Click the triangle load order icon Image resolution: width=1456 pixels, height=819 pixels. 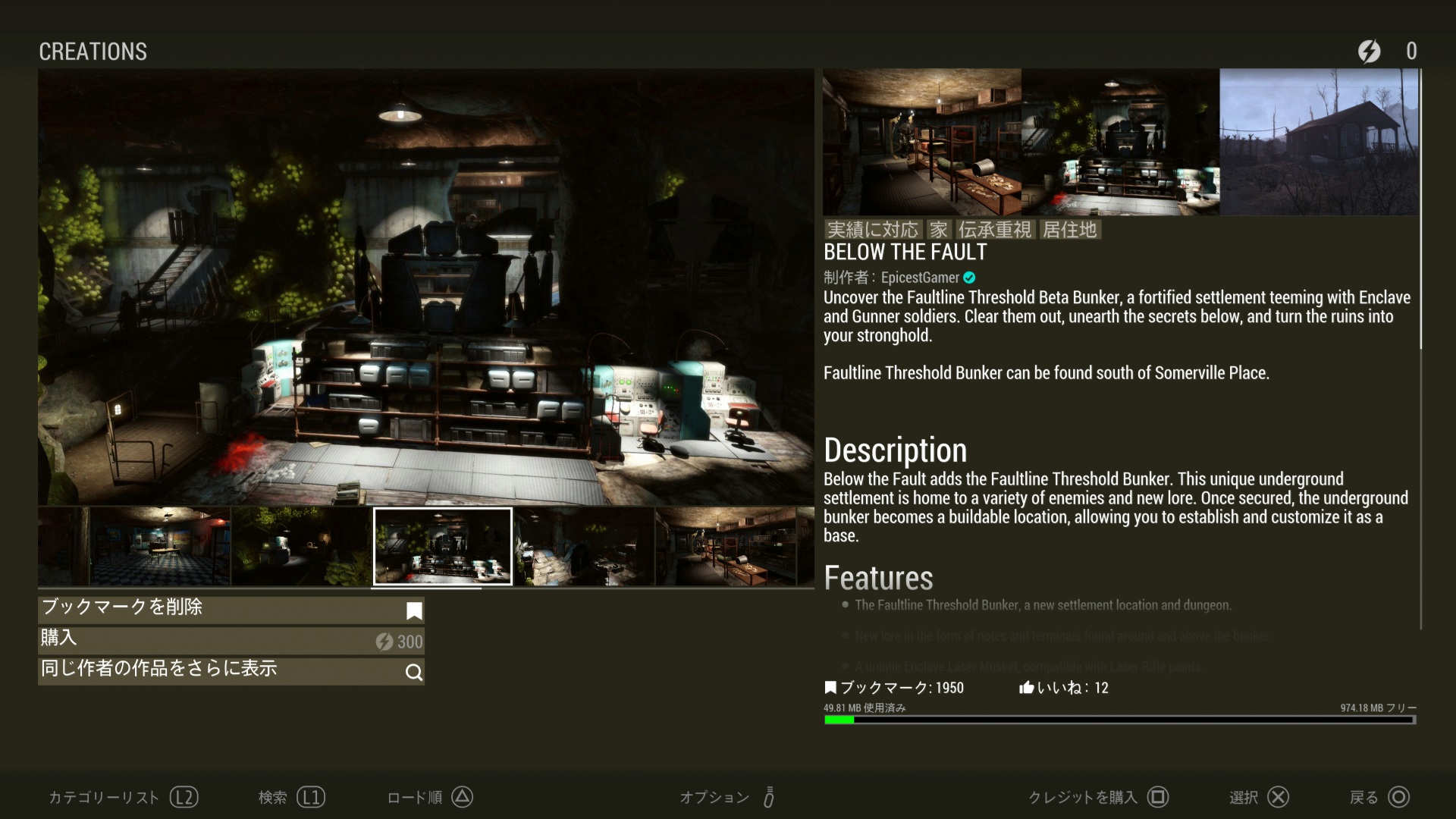point(462,797)
